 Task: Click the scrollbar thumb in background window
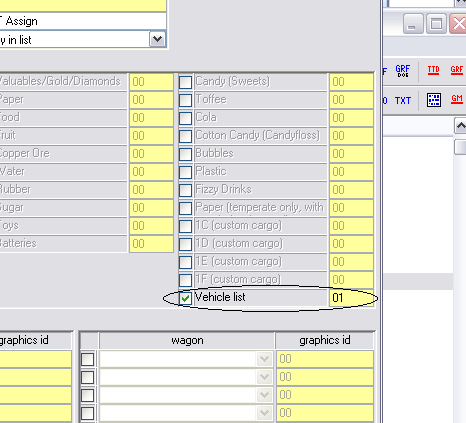[460, 147]
